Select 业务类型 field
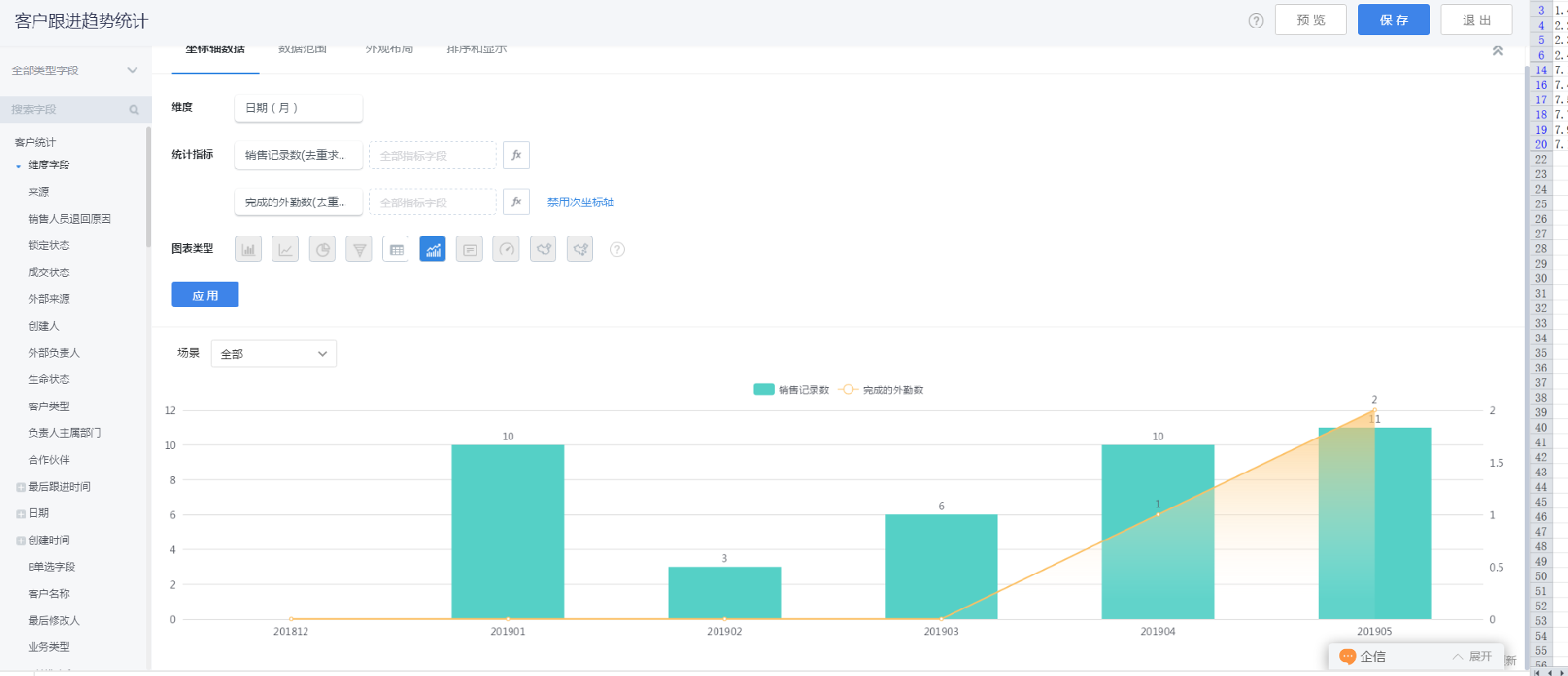1568x676 pixels. coord(49,647)
